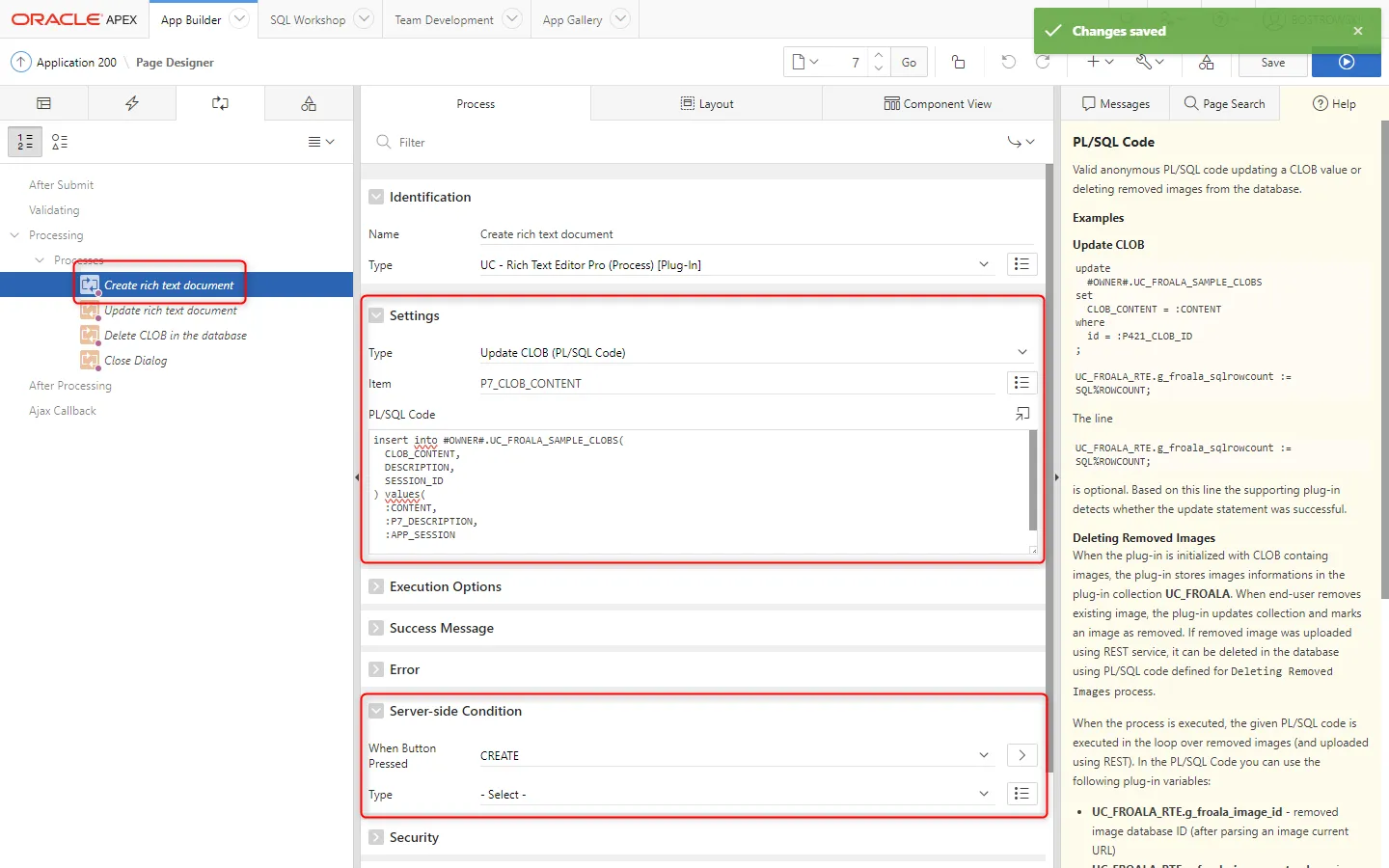Click the Run Page play button
The height and width of the screenshot is (868, 1389).
pos(1347,63)
